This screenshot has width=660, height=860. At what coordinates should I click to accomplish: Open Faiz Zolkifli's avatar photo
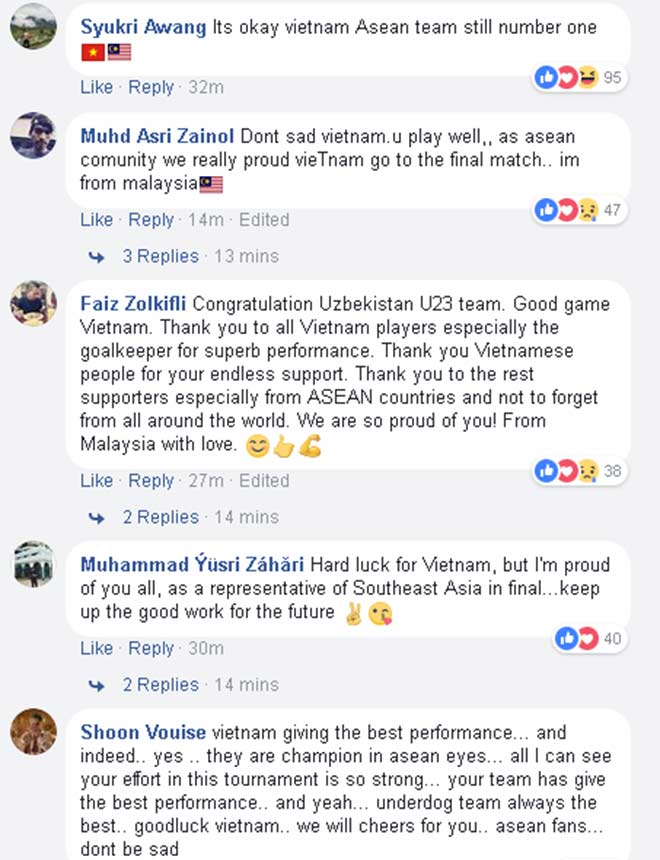[x=33, y=303]
